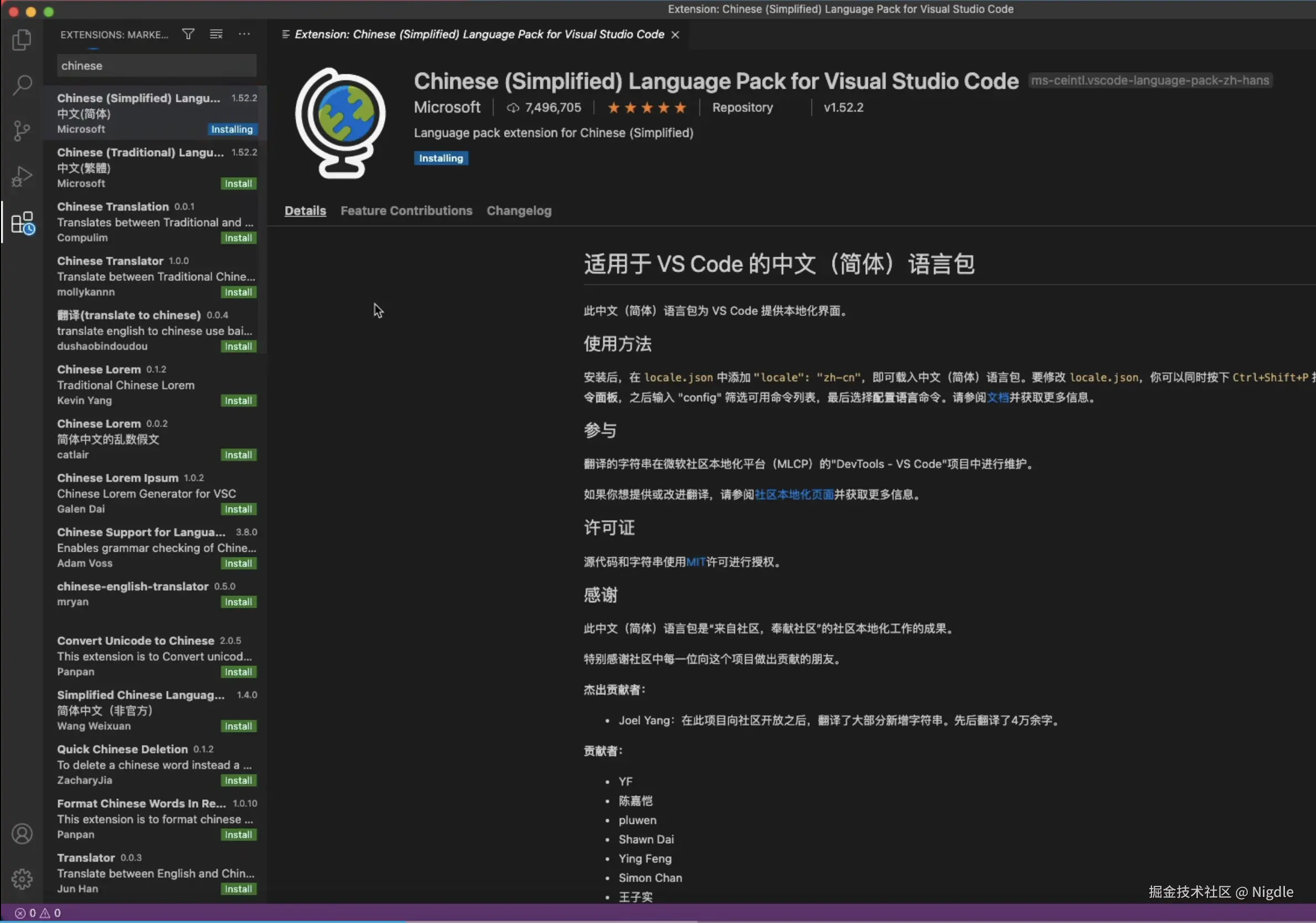Install Quick Chinese Deletion by ZacharyJia

click(238, 781)
